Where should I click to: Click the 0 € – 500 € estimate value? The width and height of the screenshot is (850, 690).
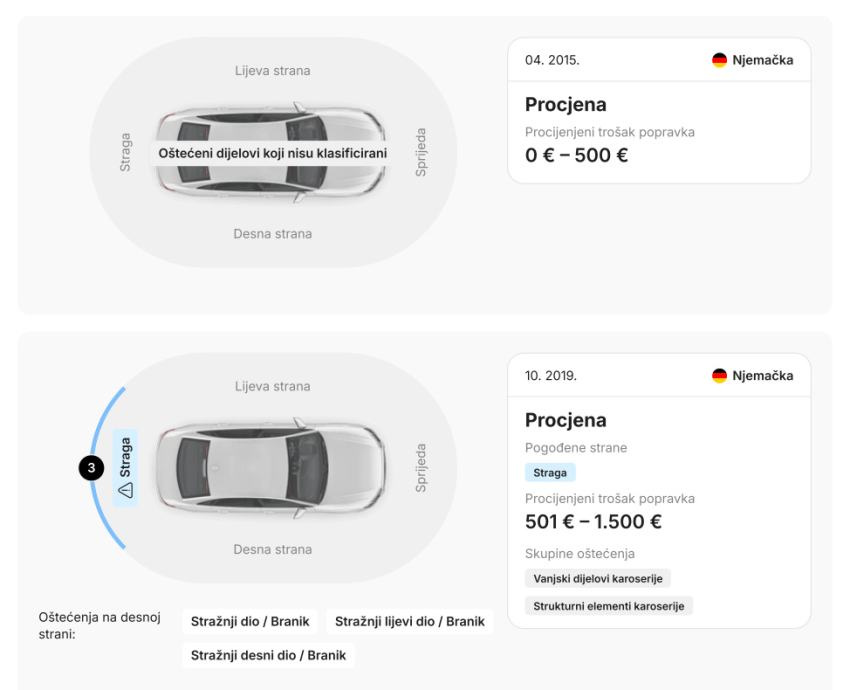577,156
